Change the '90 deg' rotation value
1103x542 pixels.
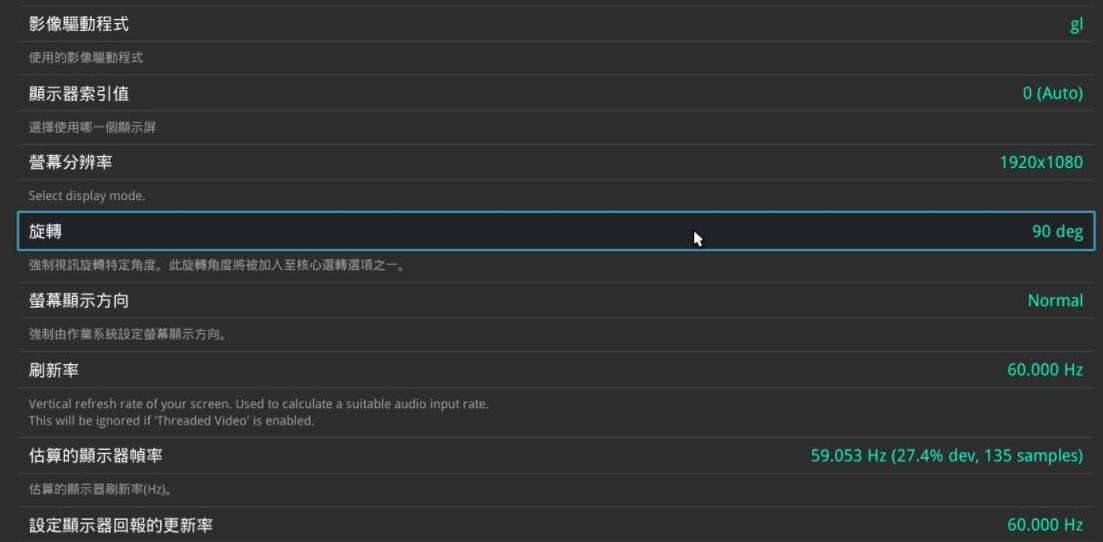coord(1057,231)
